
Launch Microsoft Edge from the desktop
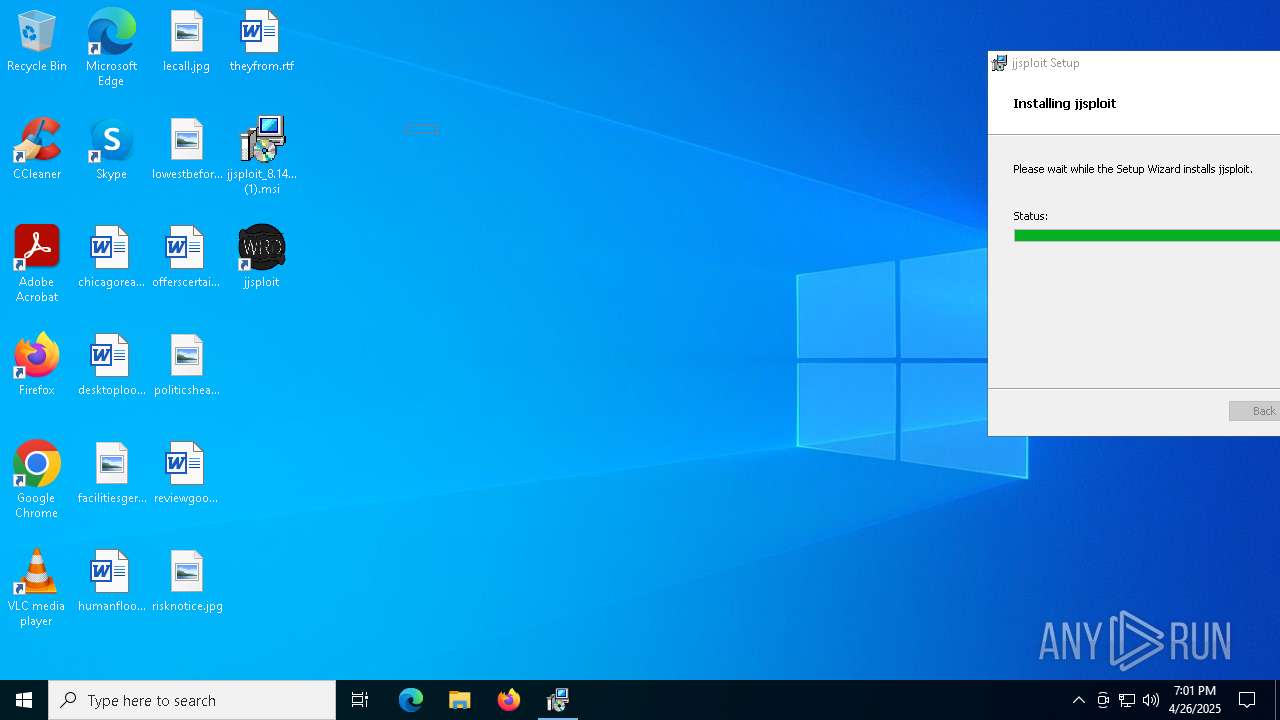point(111,48)
